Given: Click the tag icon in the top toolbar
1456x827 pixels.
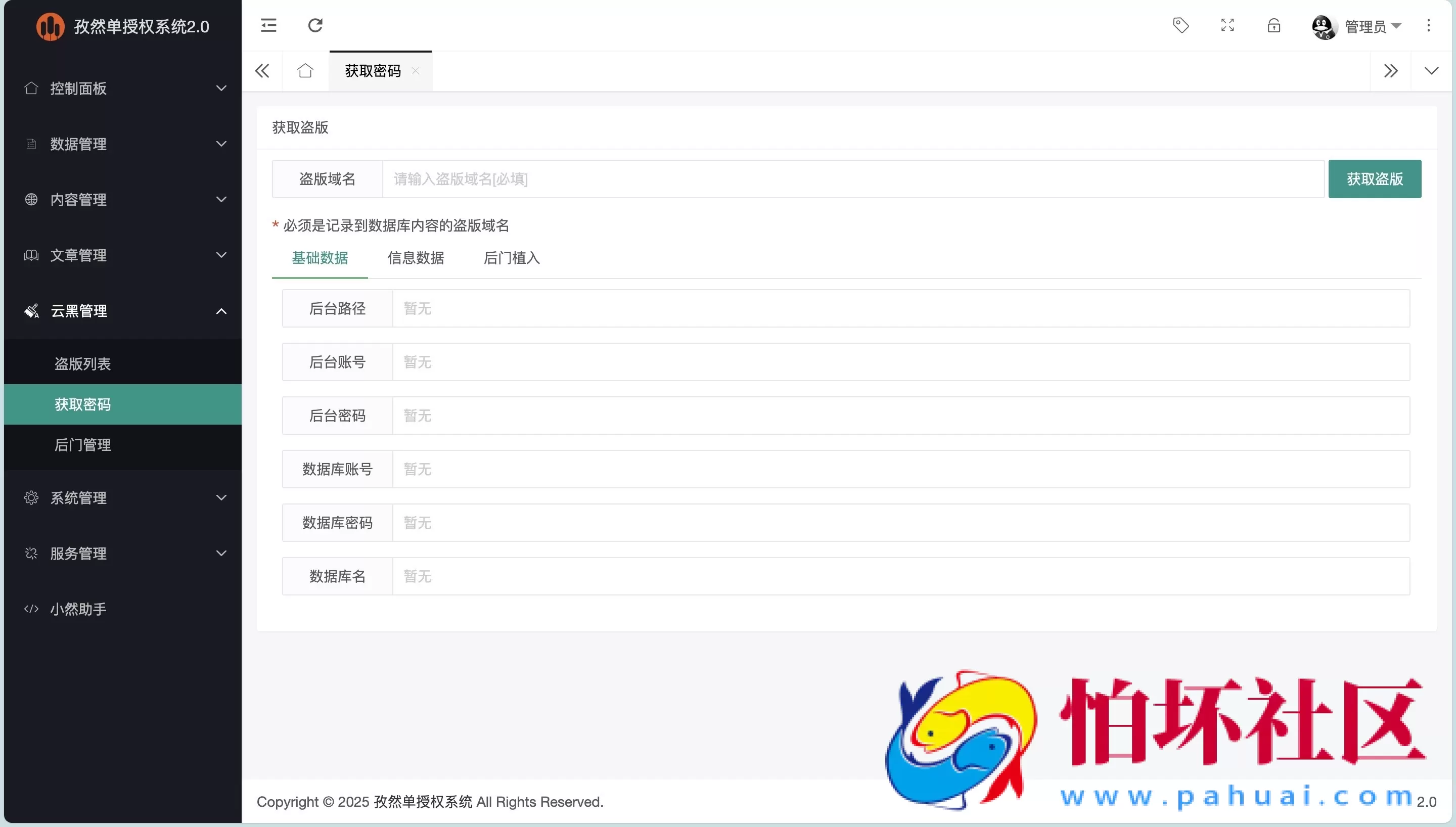Looking at the screenshot, I should (1181, 25).
